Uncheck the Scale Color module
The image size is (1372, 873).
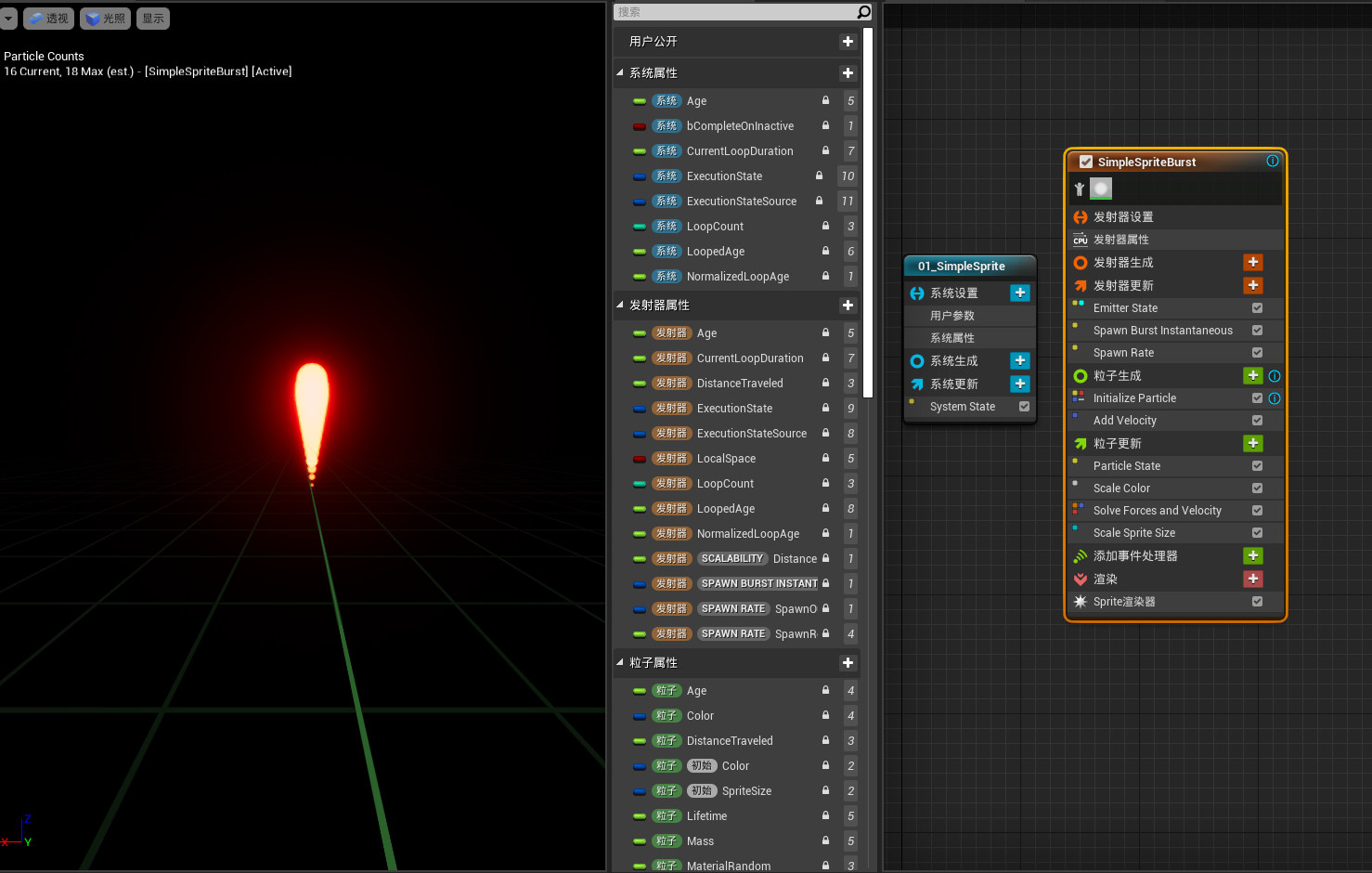click(x=1257, y=488)
